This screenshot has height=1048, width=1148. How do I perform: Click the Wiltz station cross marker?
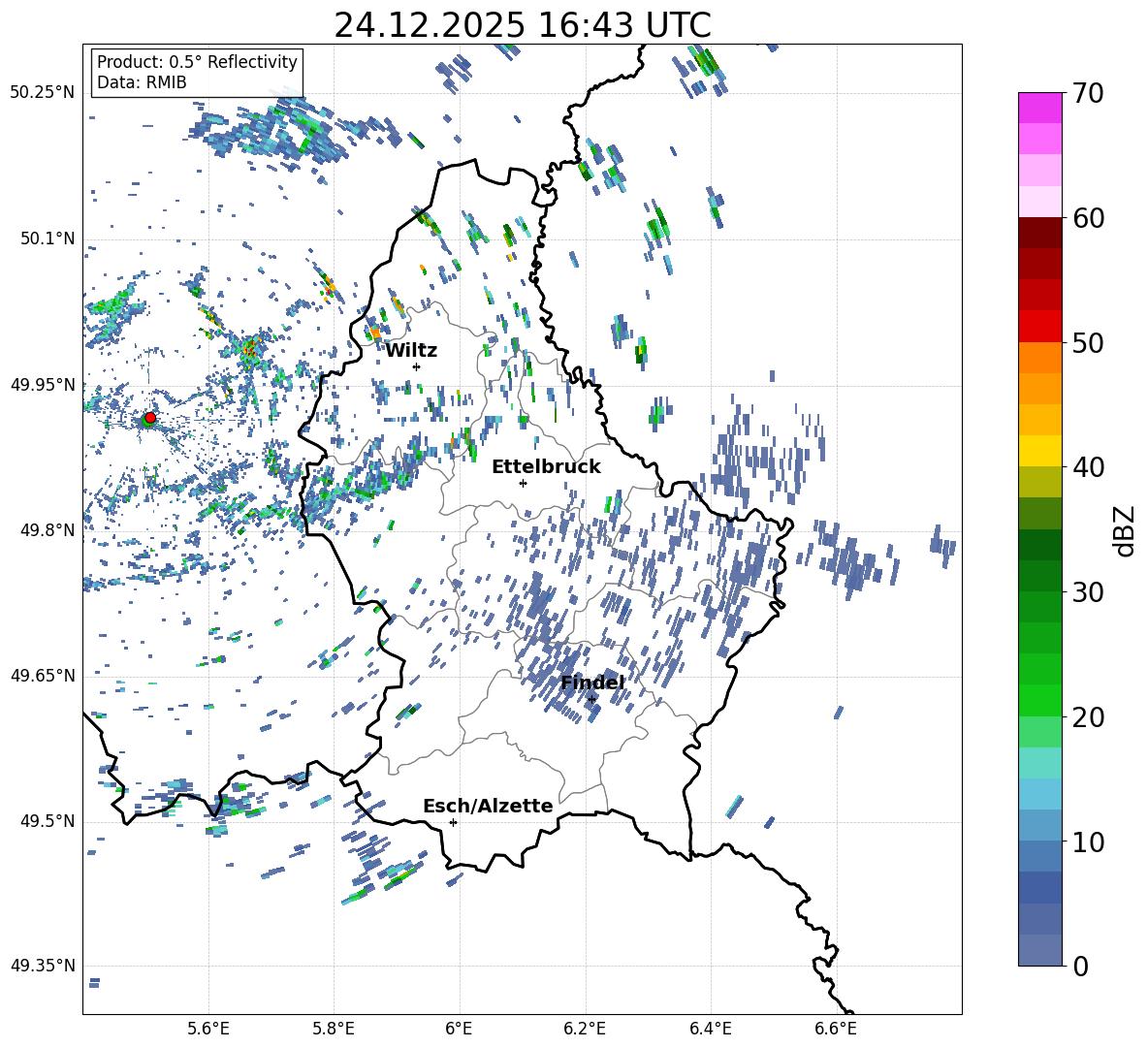coord(416,366)
